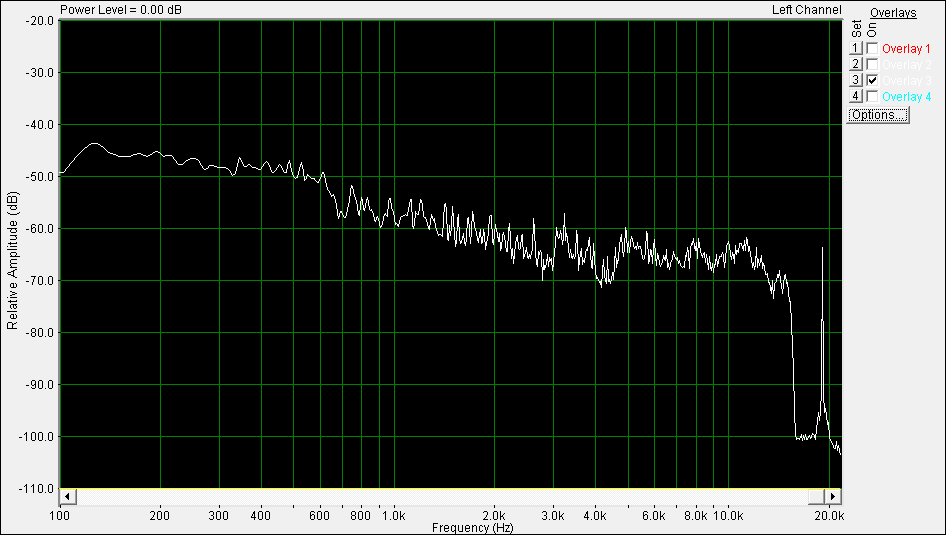Click the Relative Amplitude (dB) axis title
Viewport: 946px width, 535px height.
[x=11, y=261]
